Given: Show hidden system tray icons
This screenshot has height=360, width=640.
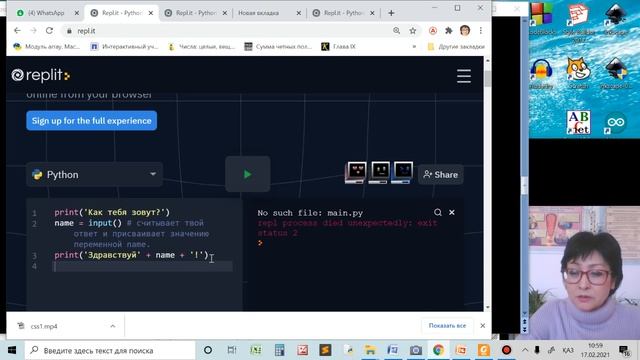Looking at the screenshot, I should click(525, 350).
